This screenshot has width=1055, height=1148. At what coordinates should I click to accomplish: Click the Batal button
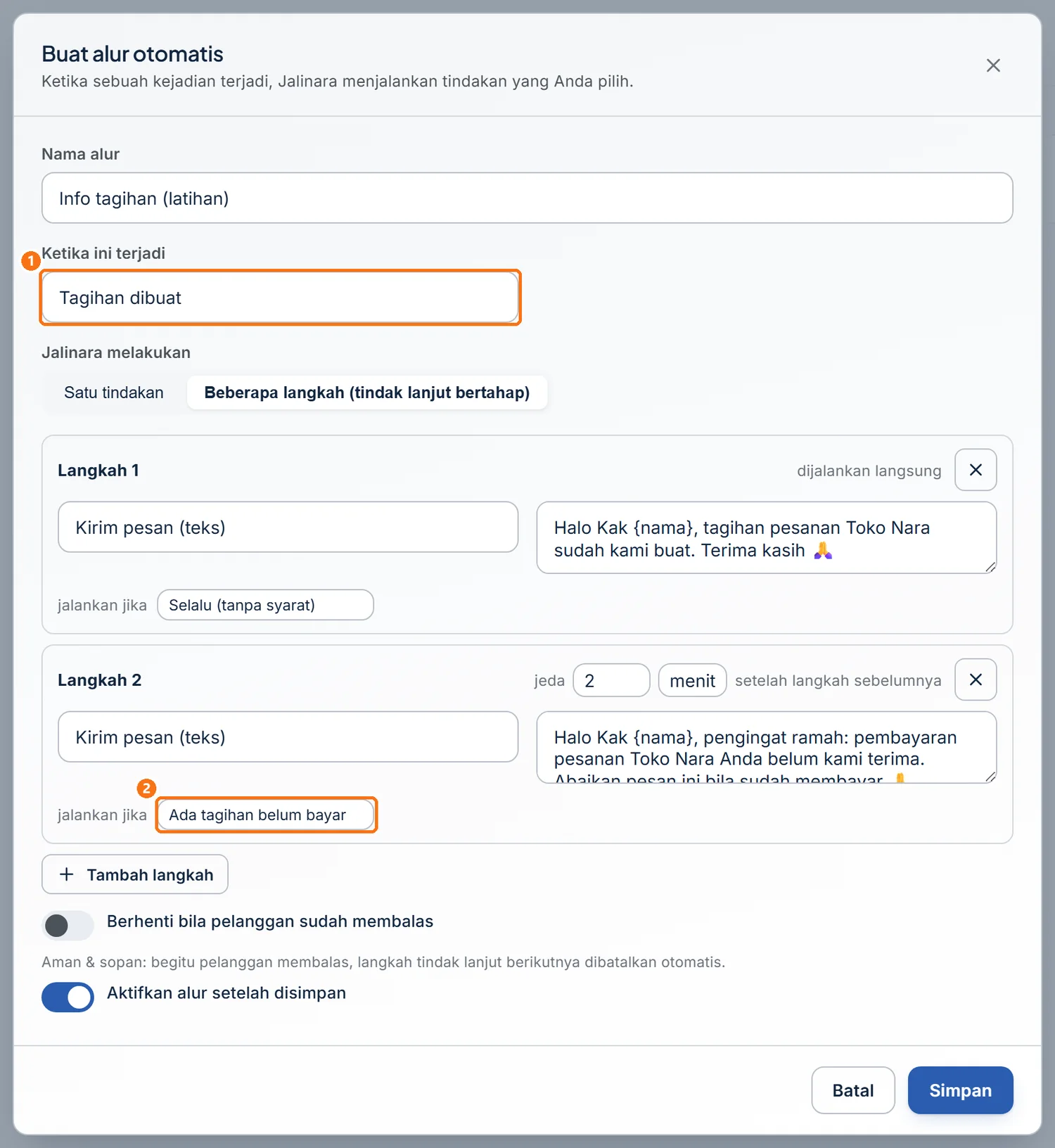coord(853,1090)
